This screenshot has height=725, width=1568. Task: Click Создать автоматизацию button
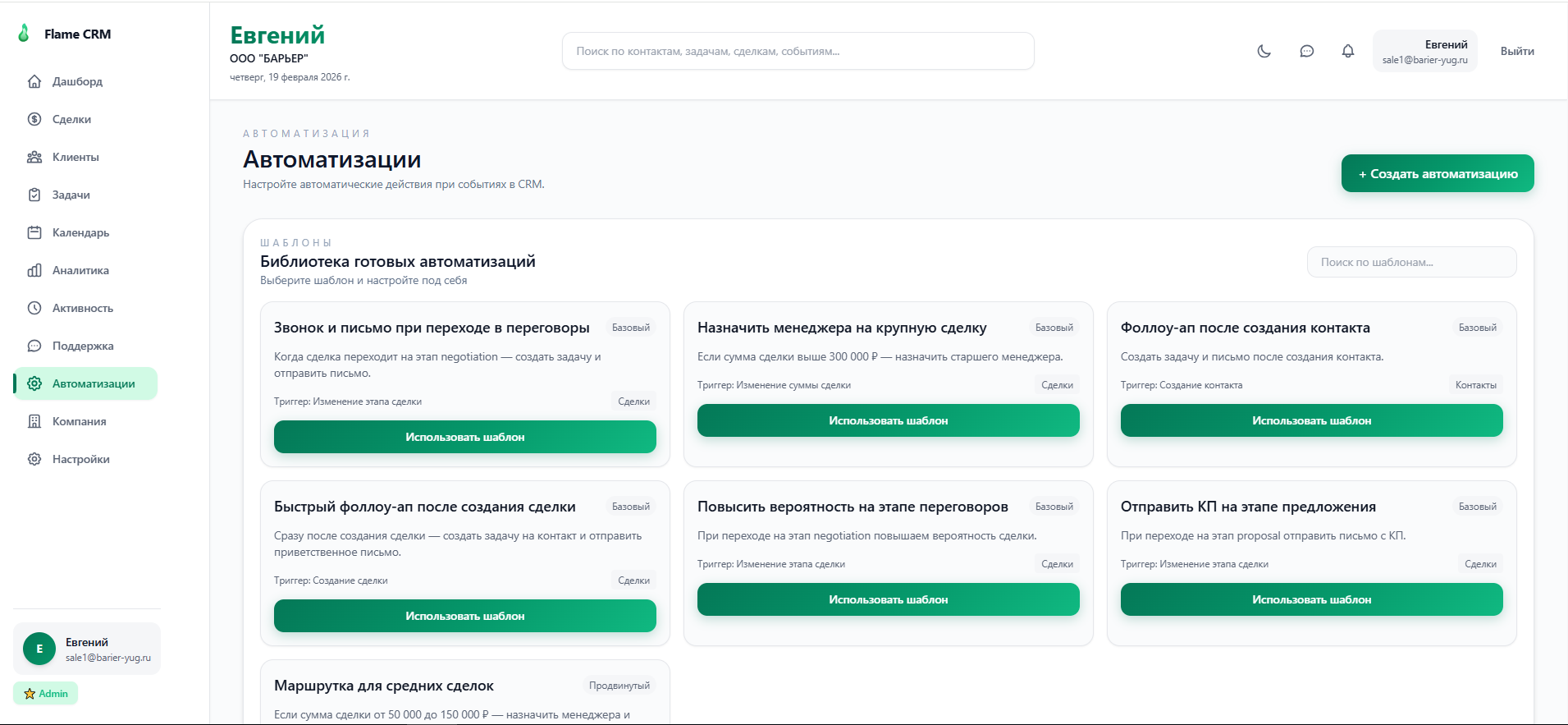pos(1438,173)
